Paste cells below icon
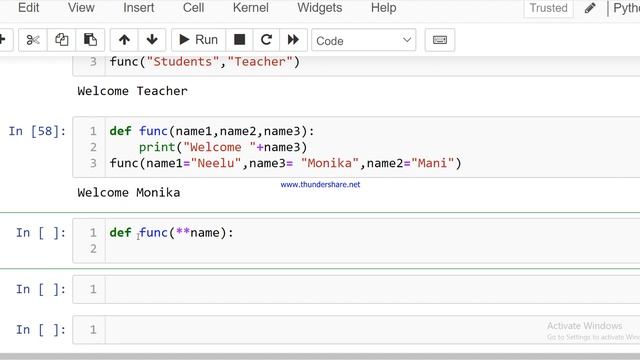This screenshot has height=360, width=640. [x=90, y=40]
